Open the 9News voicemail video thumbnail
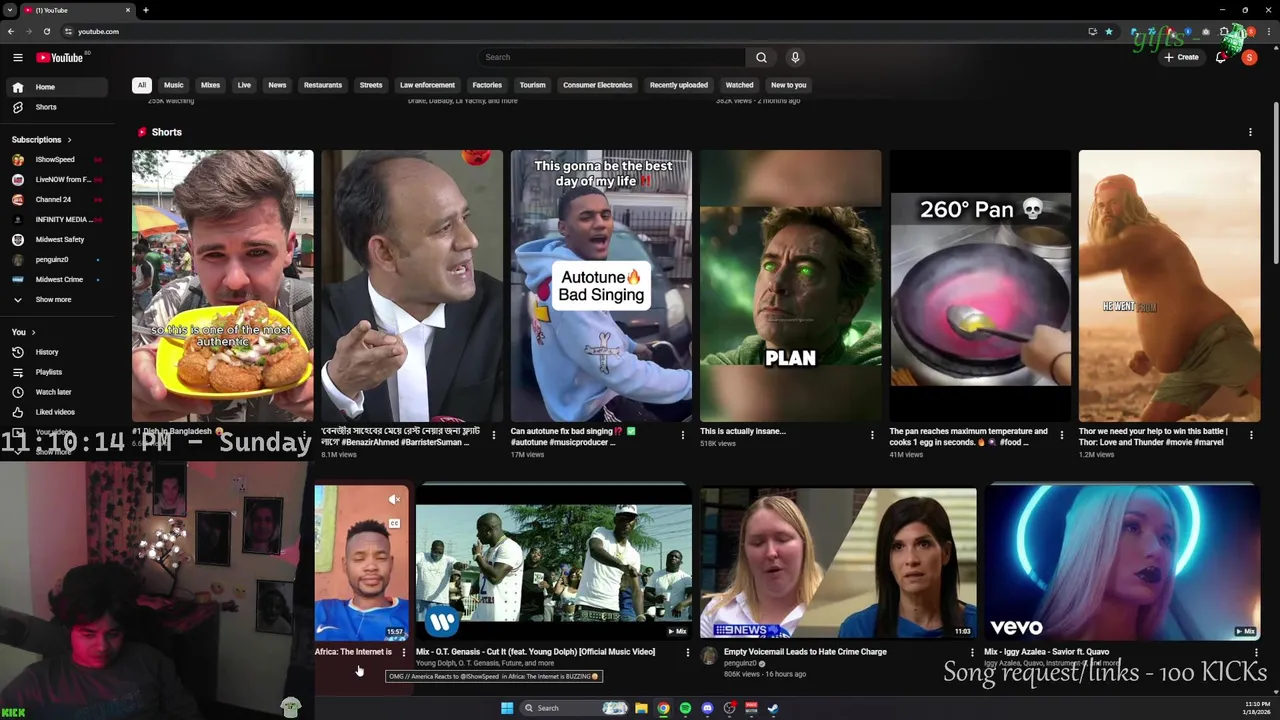 pos(838,563)
